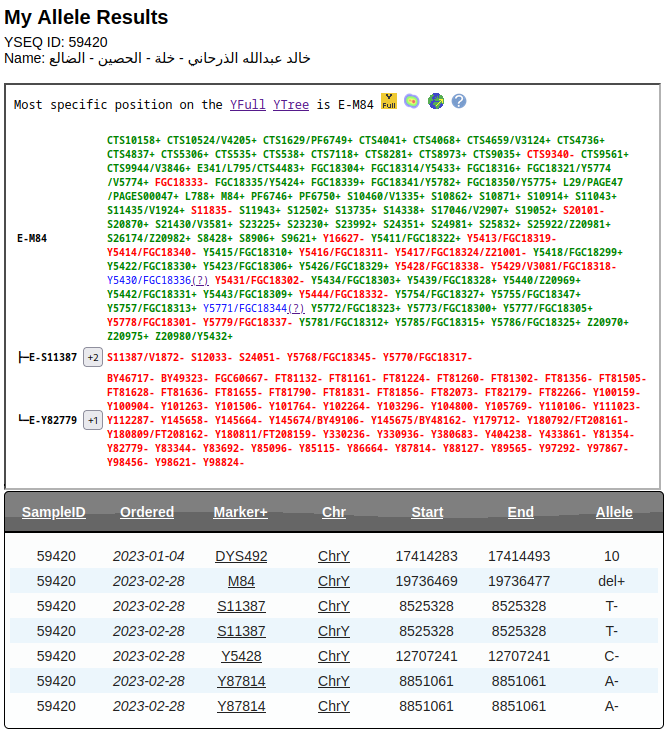The image size is (667, 737).
Task: Open ChrY link in the M84 row
Action: pos(334,581)
